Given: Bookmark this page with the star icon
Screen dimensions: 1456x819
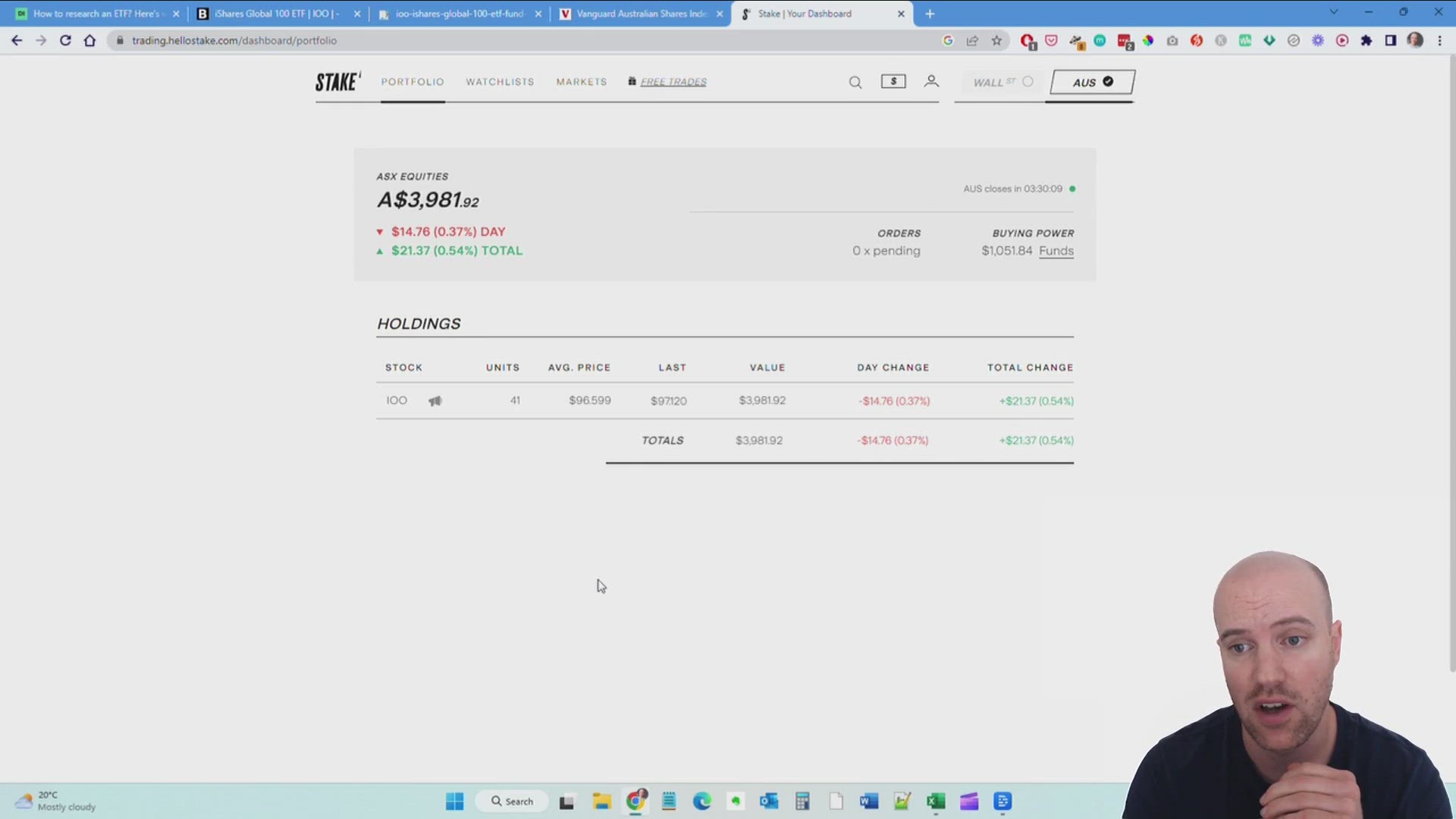Looking at the screenshot, I should coord(996,41).
